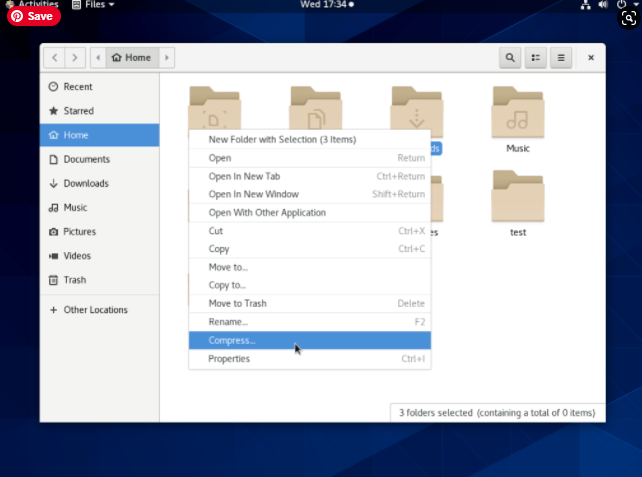The width and height of the screenshot is (642, 477).
Task: Click the visual search lens icon
Action: [x=629, y=18]
